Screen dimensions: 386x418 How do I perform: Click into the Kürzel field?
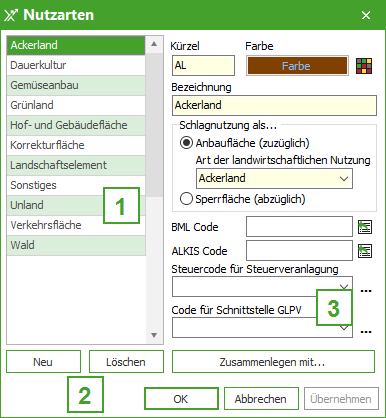click(x=203, y=66)
